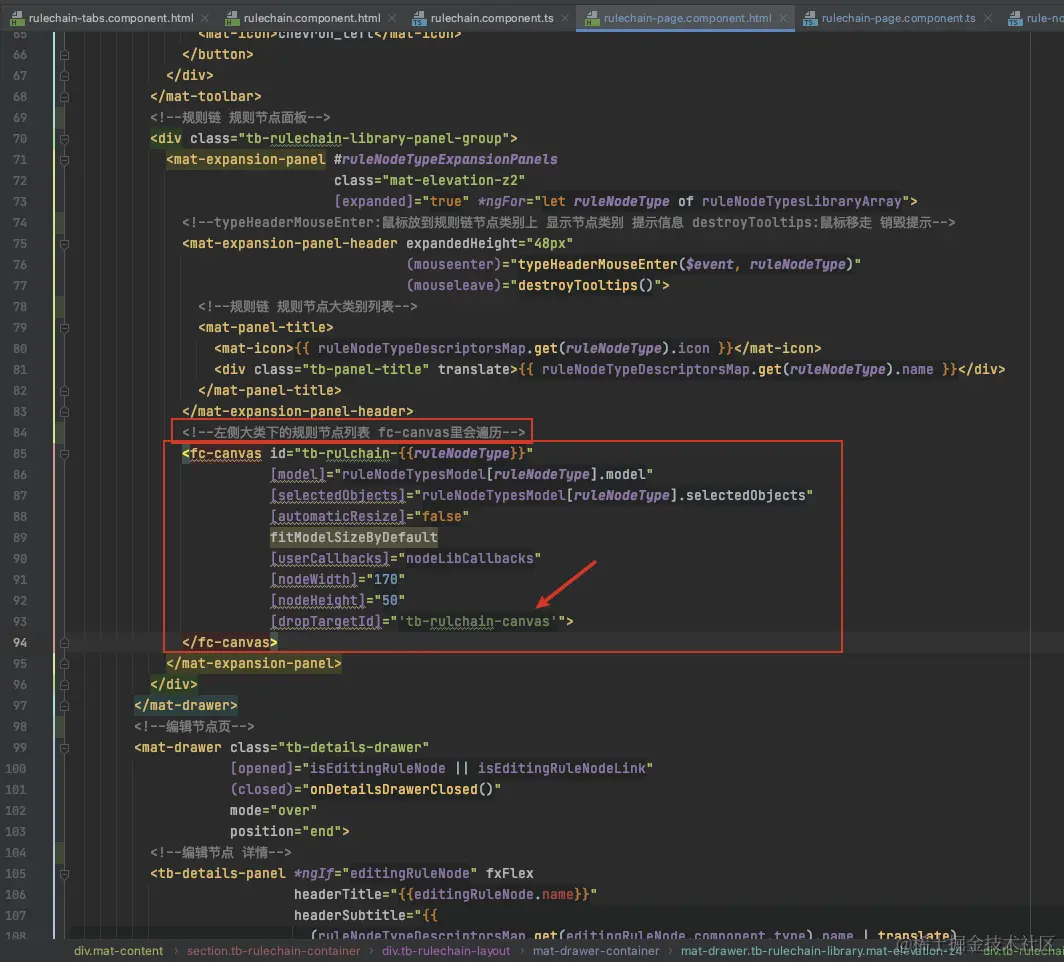The image size is (1064, 962).
Task: Click HTML file icon on rulechain-page.component.html tab
Action: pos(592,18)
